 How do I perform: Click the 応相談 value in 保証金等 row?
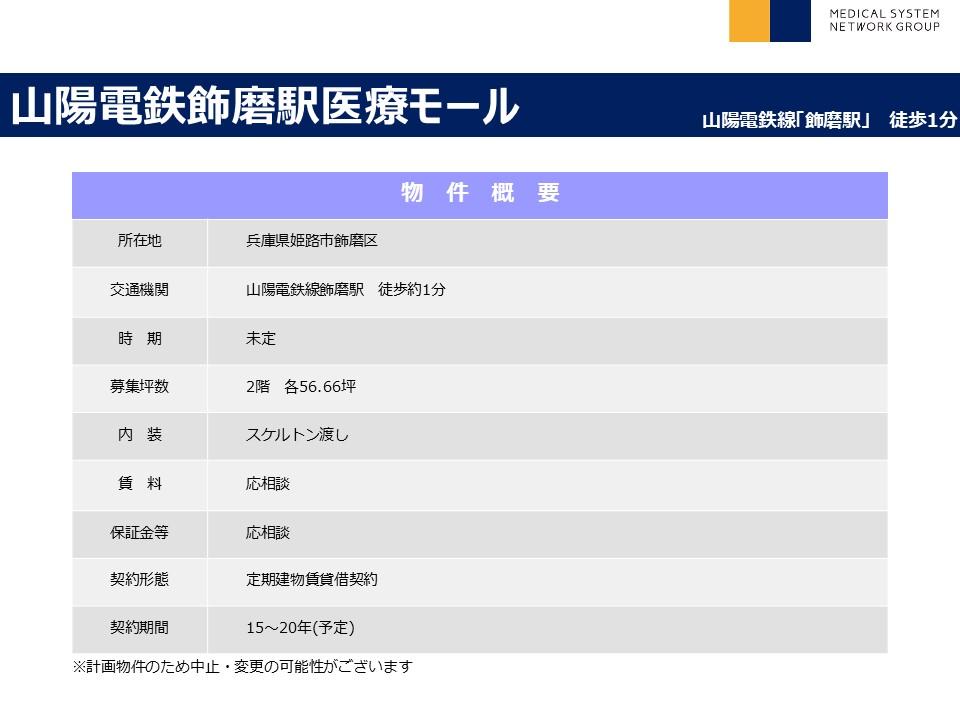[268, 533]
